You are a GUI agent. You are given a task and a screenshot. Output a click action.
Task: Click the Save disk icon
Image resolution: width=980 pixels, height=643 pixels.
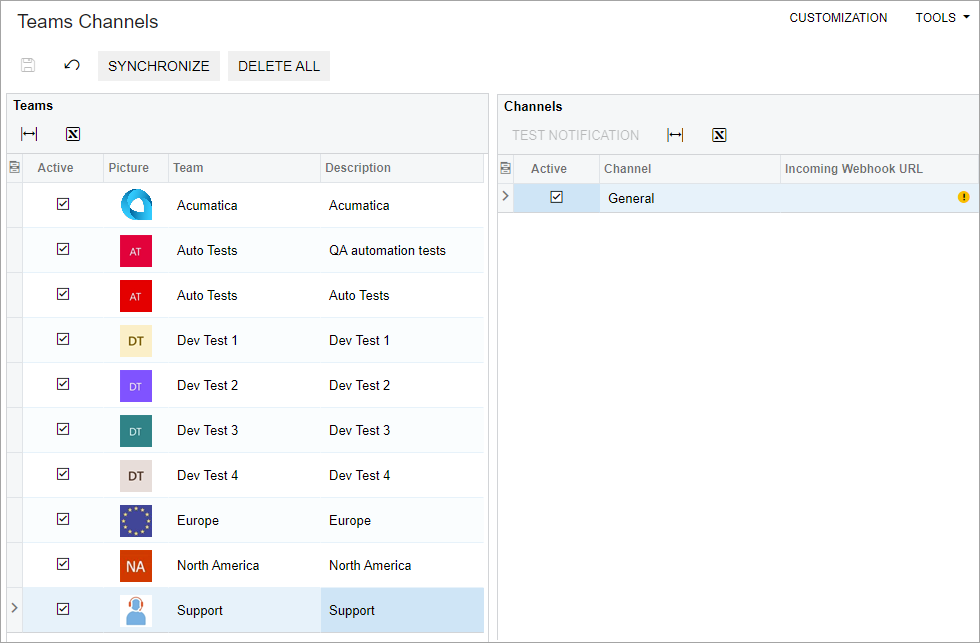pos(28,66)
